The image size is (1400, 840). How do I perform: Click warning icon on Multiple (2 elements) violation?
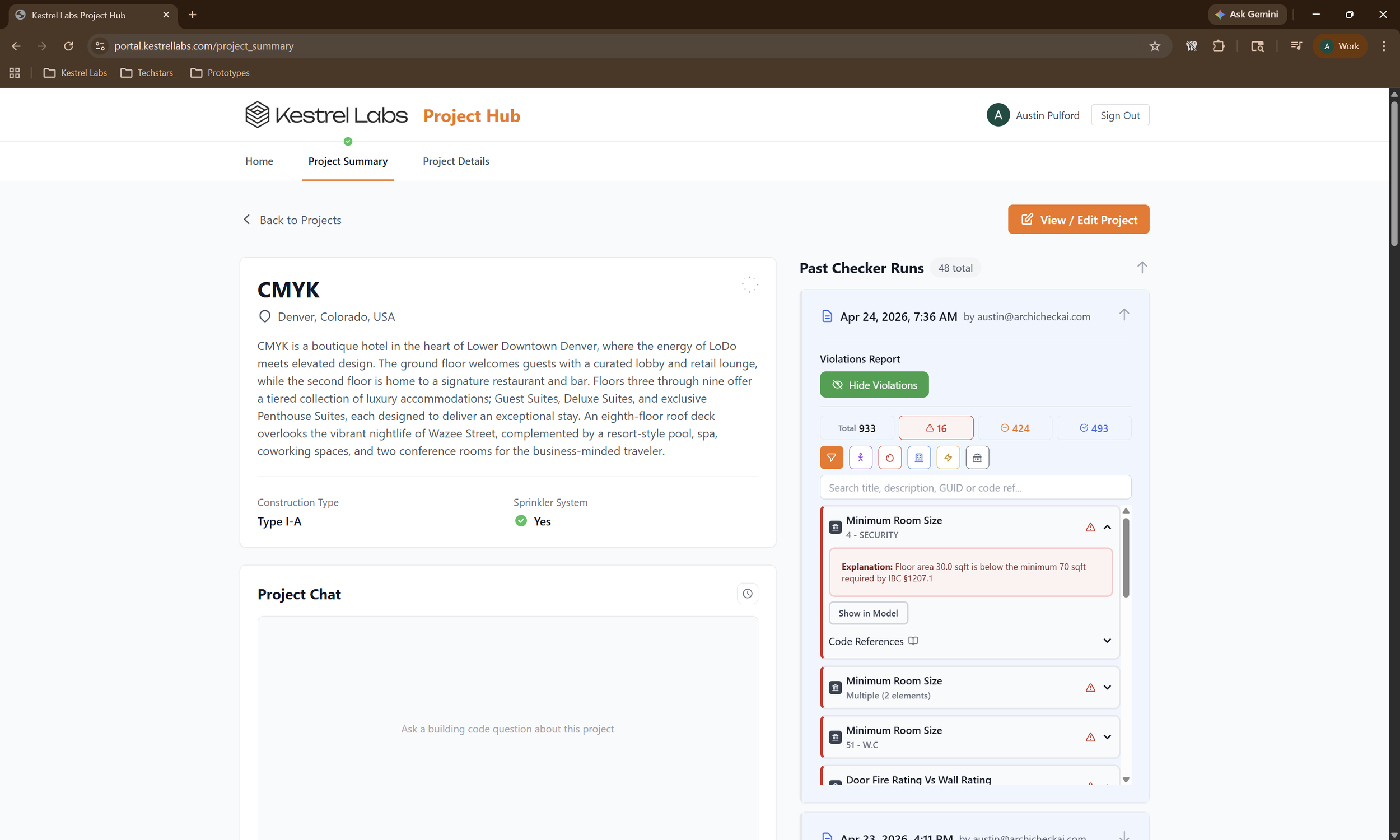point(1090,688)
